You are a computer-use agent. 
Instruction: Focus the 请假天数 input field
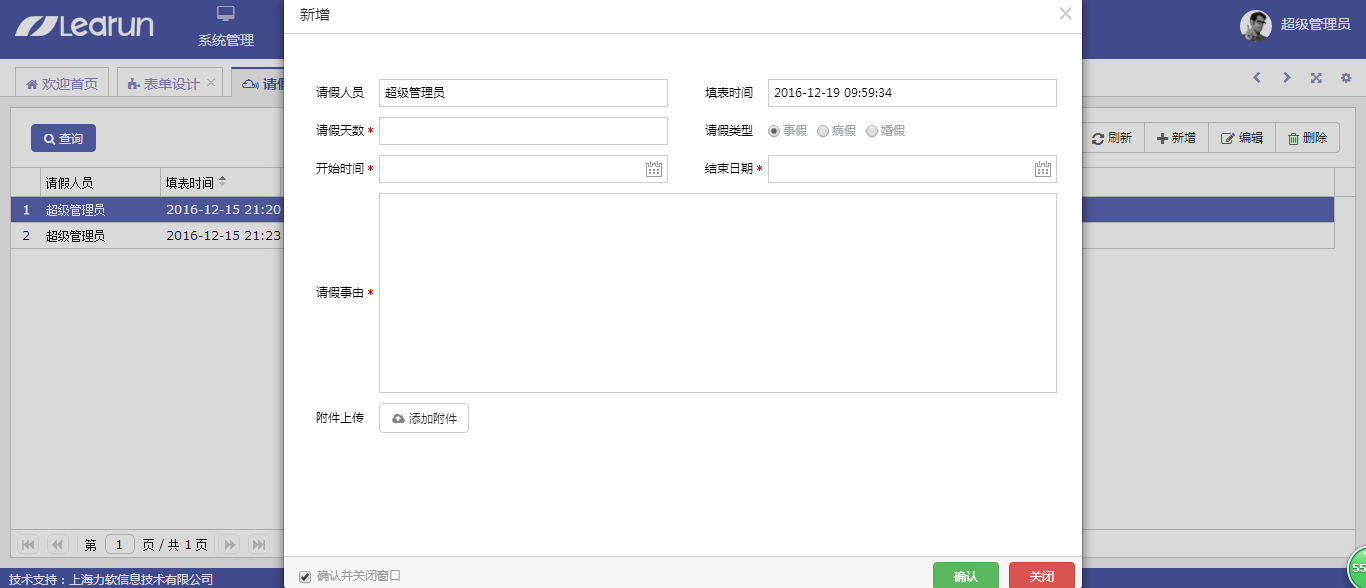click(x=523, y=131)
